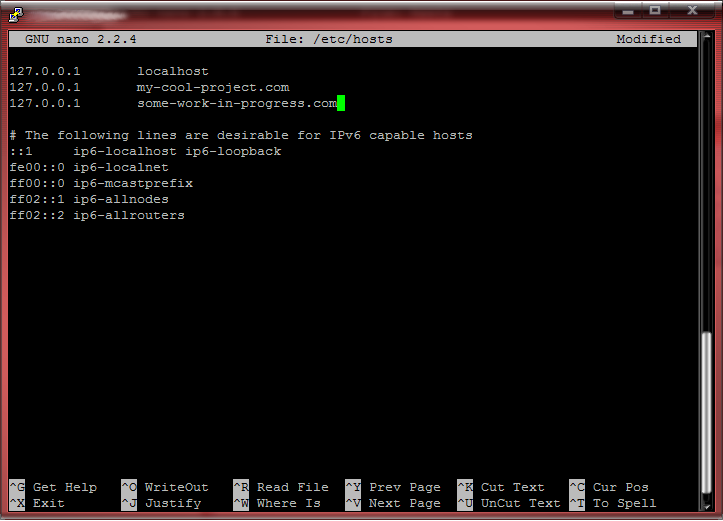723x521 pixels.
Task: Minimize the terminal window
Action: pos(627,10)
